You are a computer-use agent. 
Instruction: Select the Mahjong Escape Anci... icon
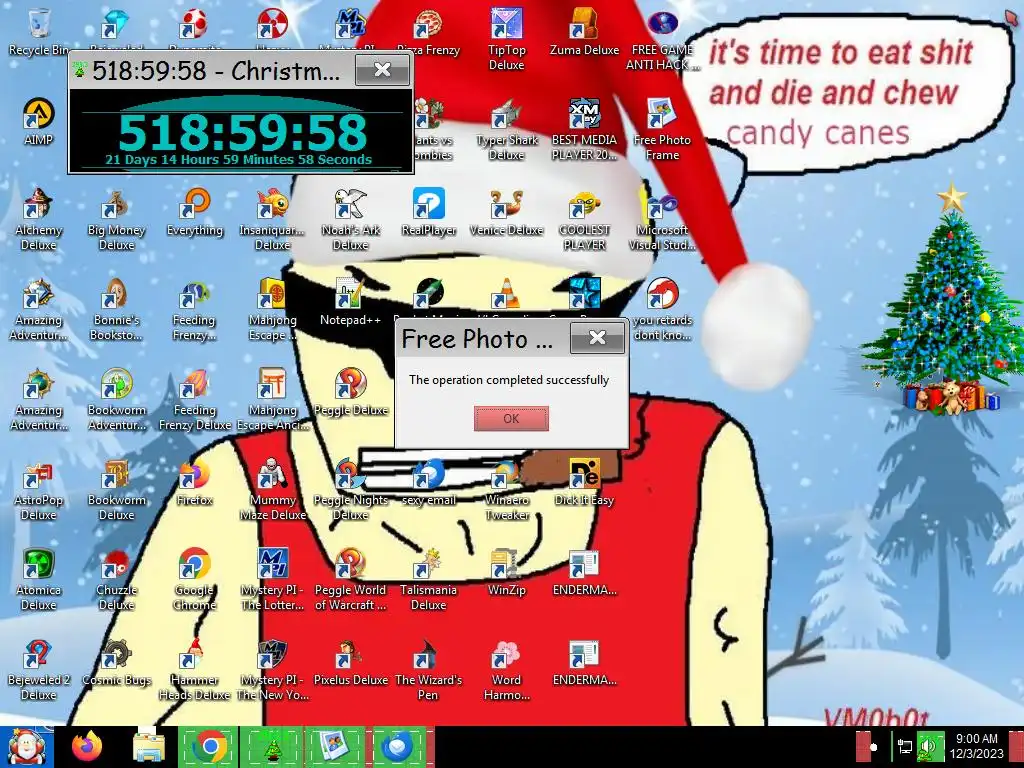272,400
